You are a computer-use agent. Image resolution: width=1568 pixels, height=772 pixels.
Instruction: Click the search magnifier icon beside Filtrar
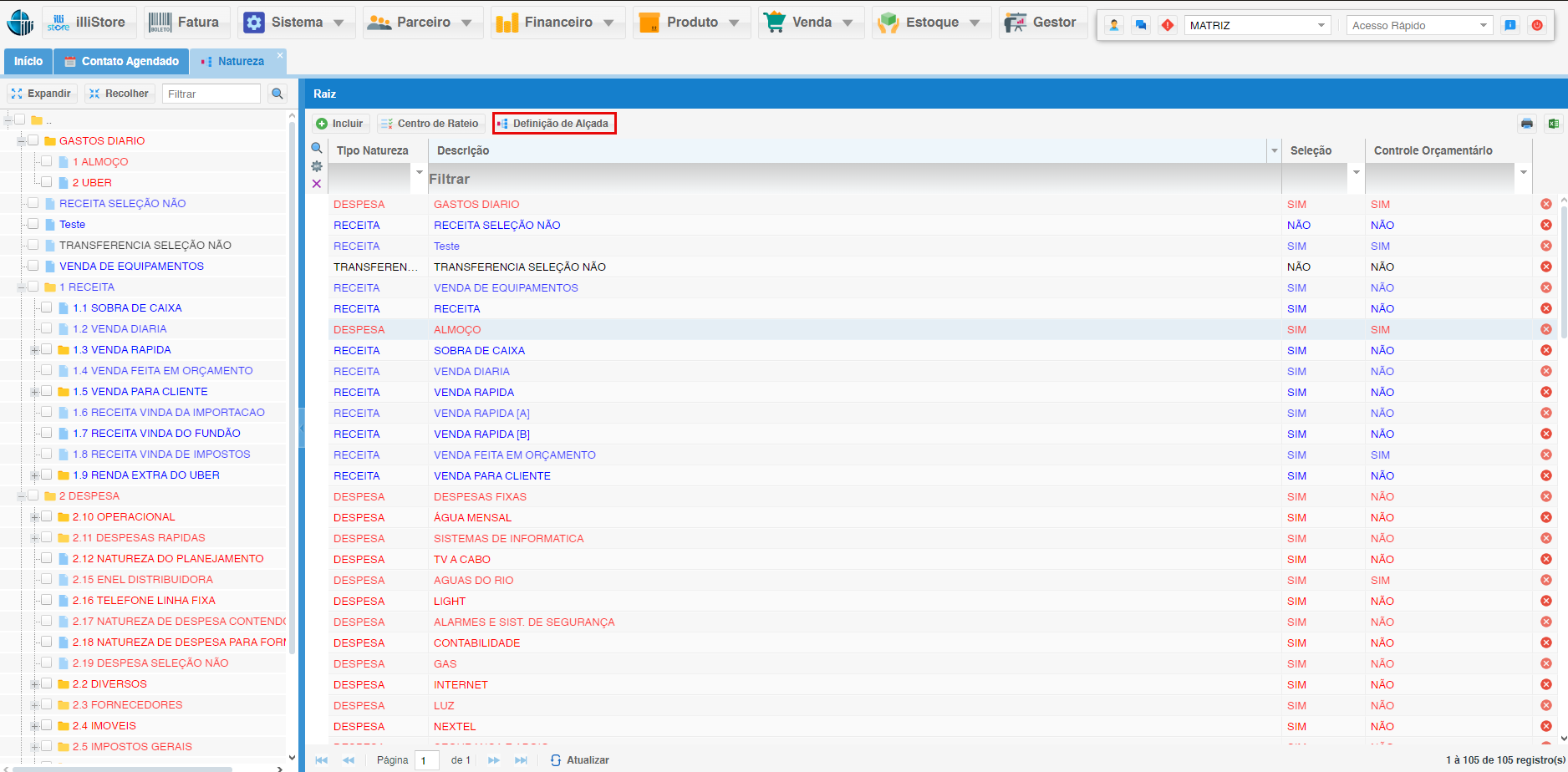tap(277, 94)
